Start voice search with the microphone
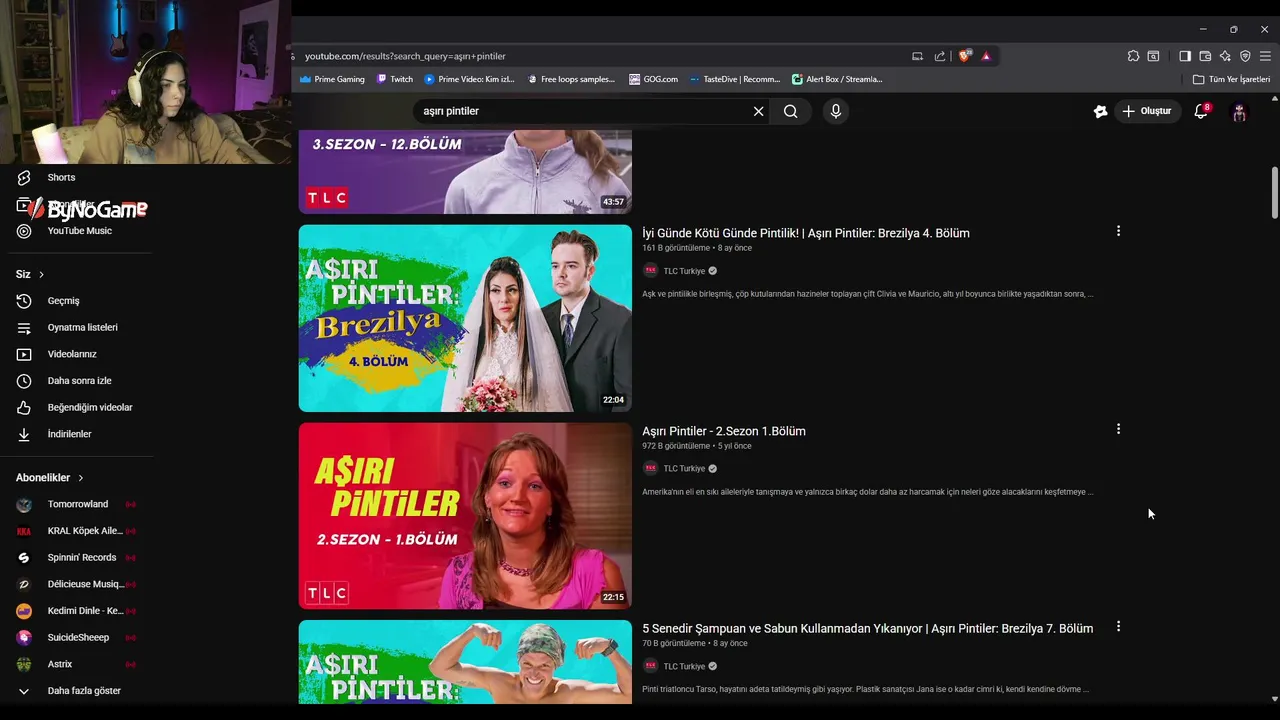1280x720 pixels. point(836,111)
